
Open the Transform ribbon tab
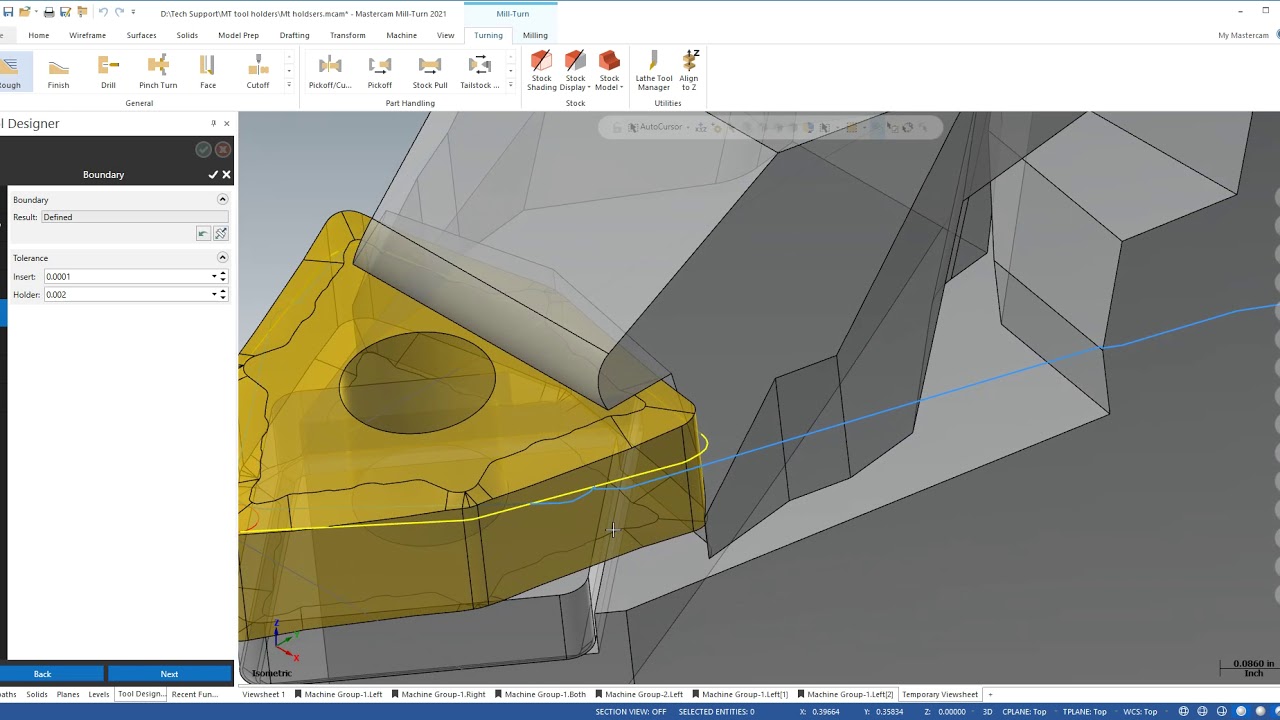tap(348, 35)
